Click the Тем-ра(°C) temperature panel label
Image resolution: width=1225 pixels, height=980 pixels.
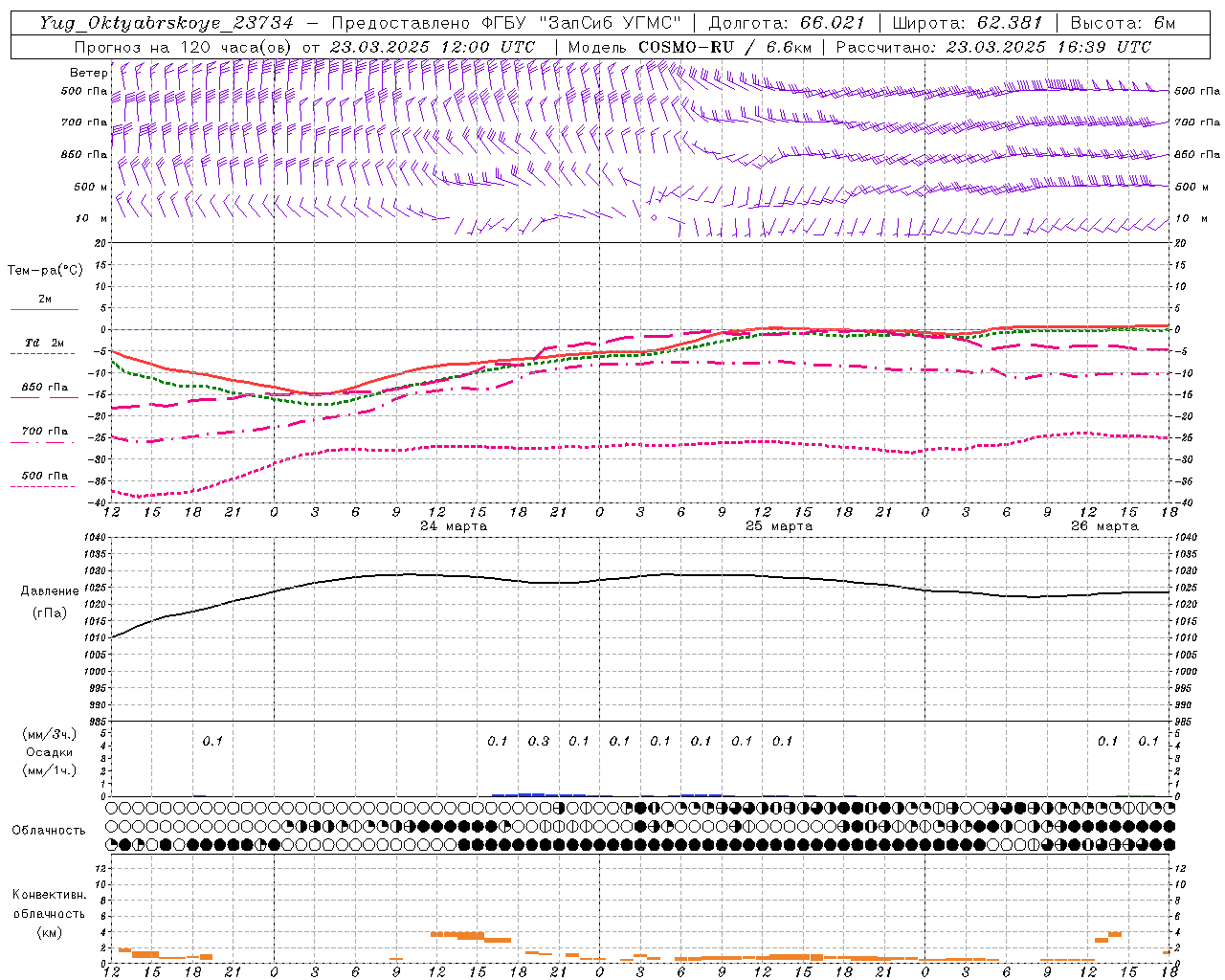point(45,271)
